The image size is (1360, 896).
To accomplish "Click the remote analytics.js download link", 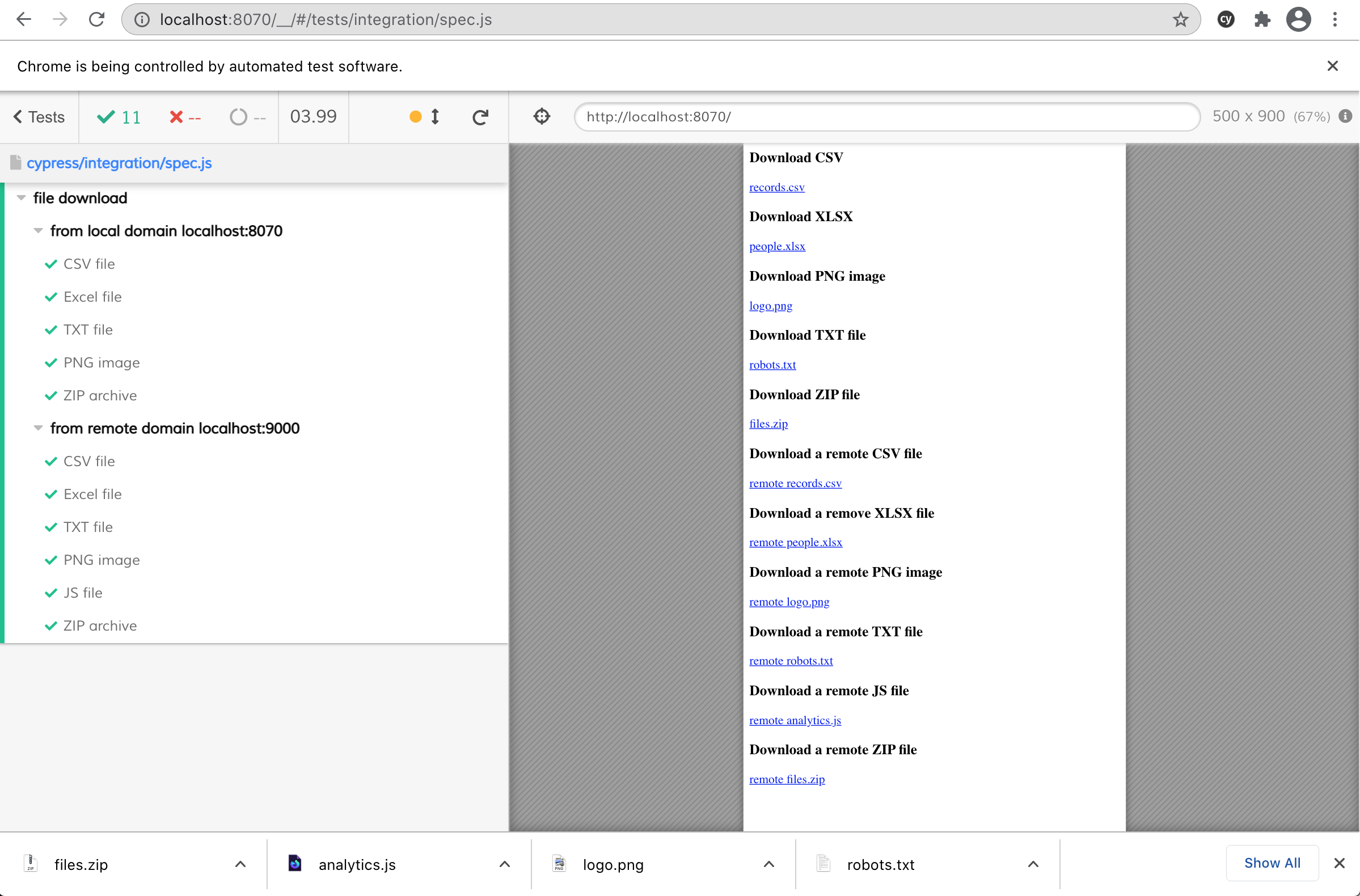I will tap(794, 719).
